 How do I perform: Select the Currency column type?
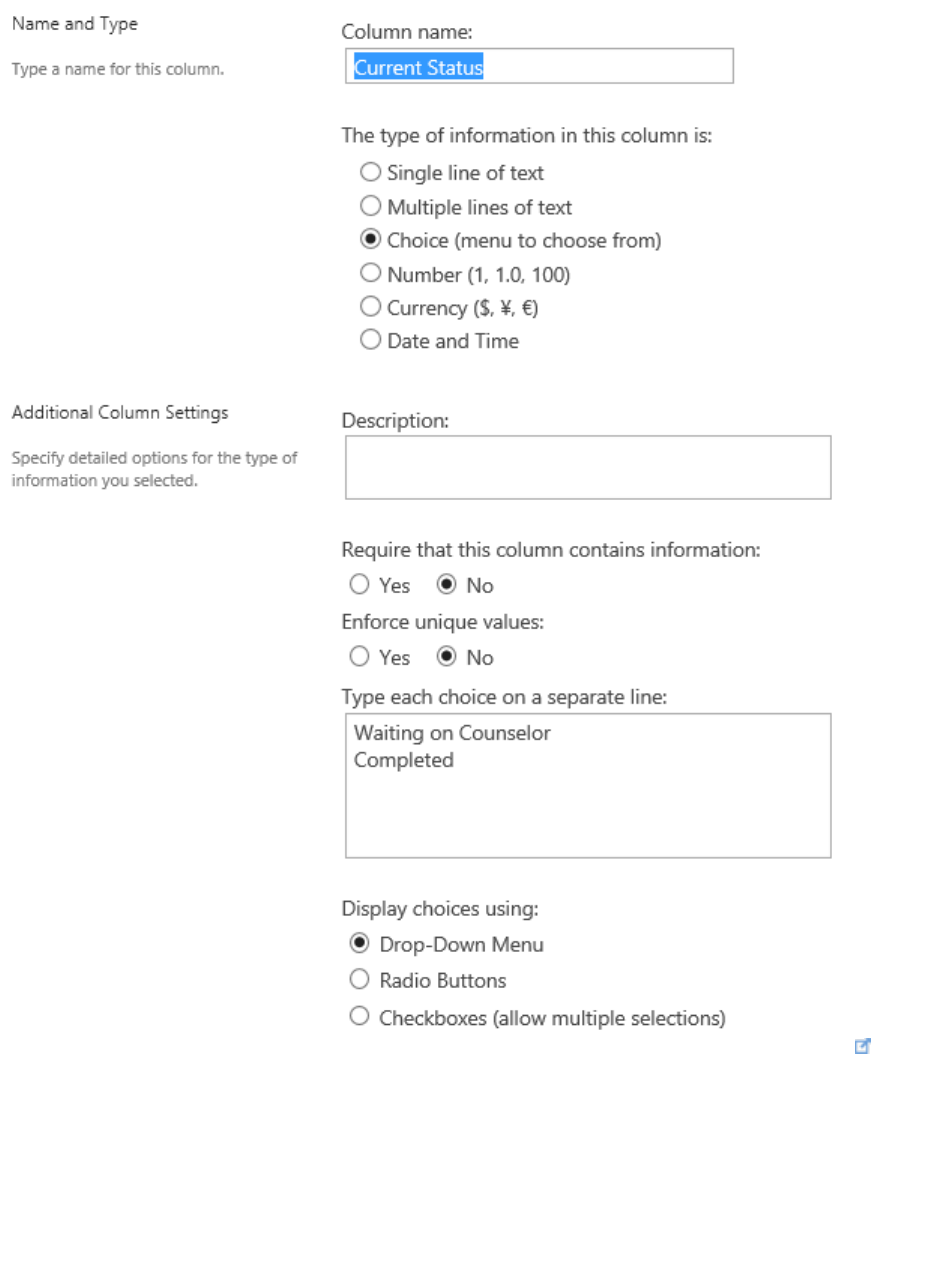371,307
